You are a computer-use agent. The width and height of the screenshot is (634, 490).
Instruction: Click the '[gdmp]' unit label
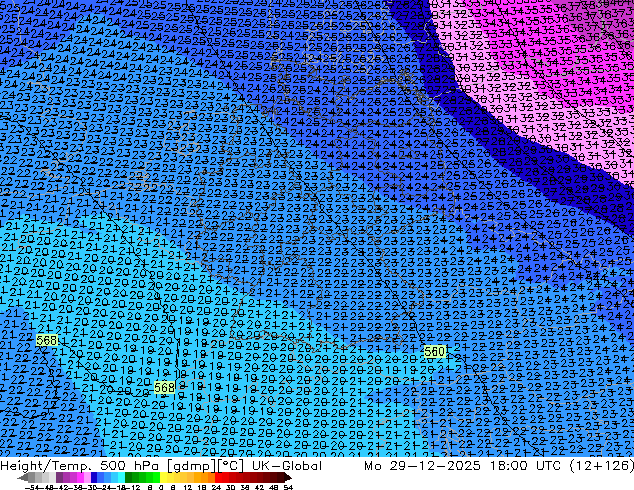pos(192,466)
